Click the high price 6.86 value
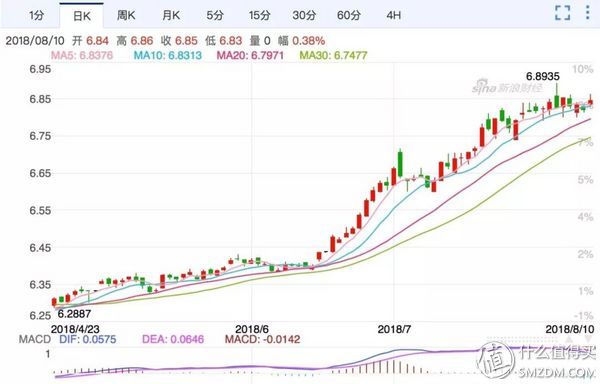The image size is (600, 384). [x=142, y=41]
